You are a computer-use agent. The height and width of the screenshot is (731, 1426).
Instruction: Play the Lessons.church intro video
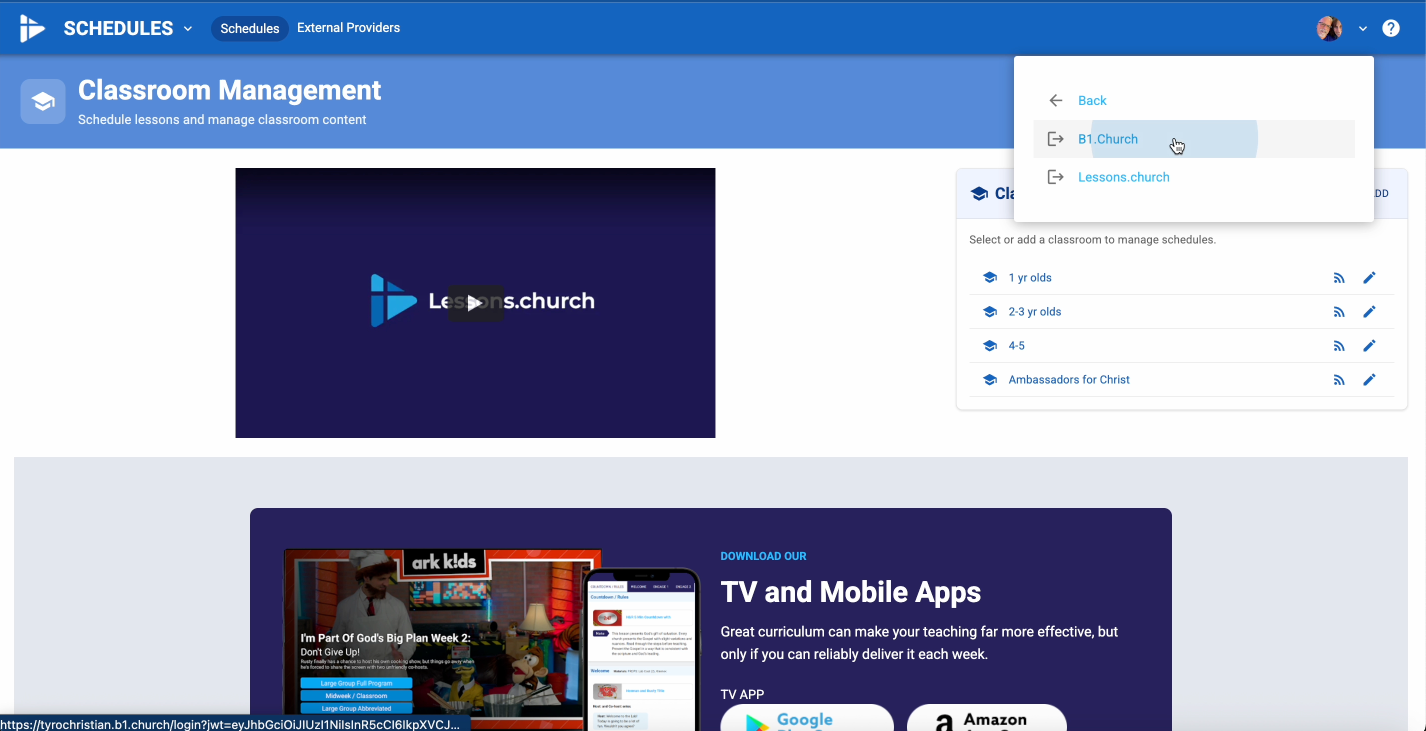[475, 303]
